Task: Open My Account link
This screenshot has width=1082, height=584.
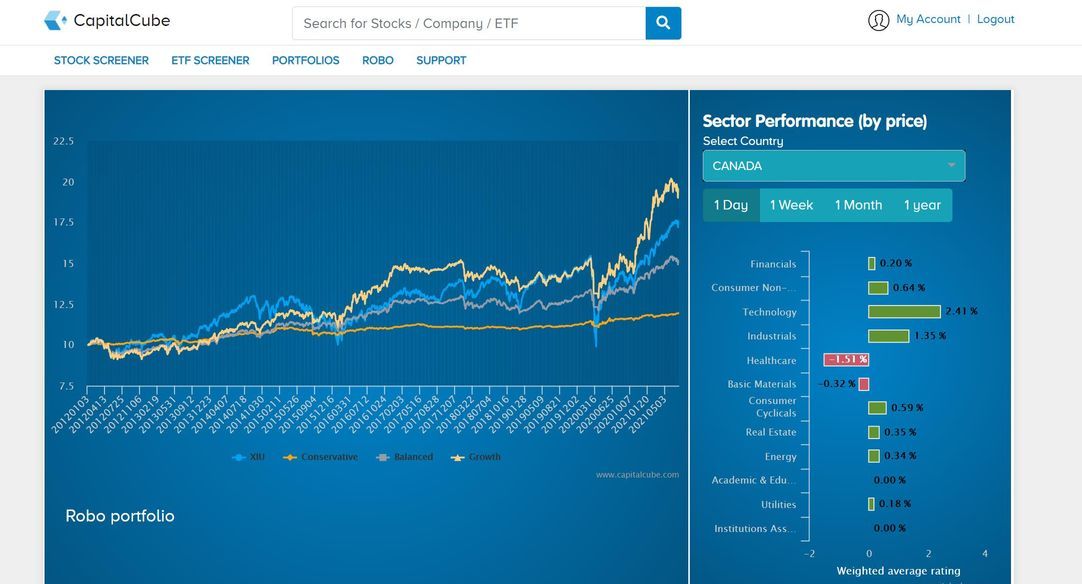Action: 928,19
